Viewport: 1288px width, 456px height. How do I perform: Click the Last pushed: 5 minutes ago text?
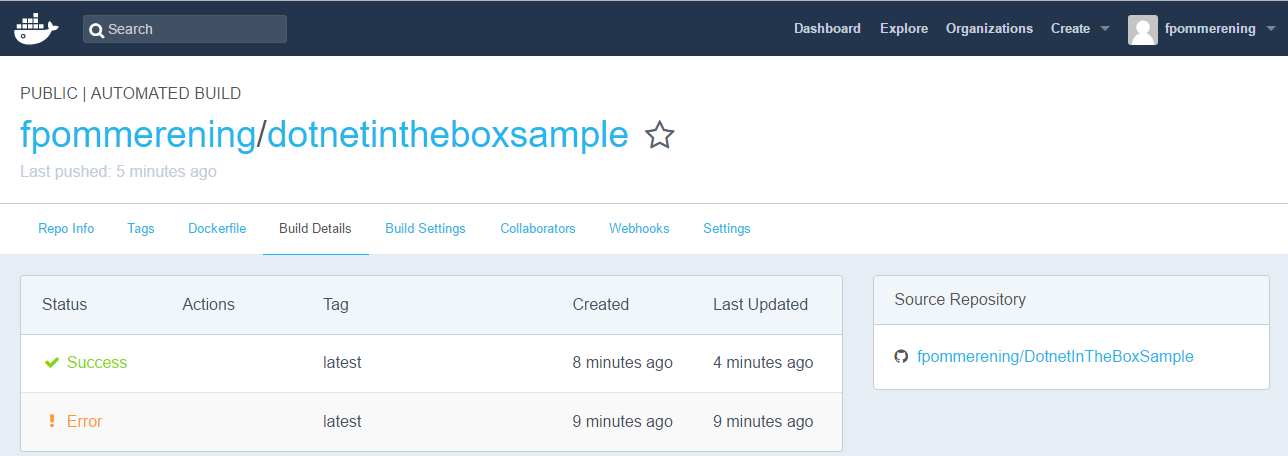118,172
